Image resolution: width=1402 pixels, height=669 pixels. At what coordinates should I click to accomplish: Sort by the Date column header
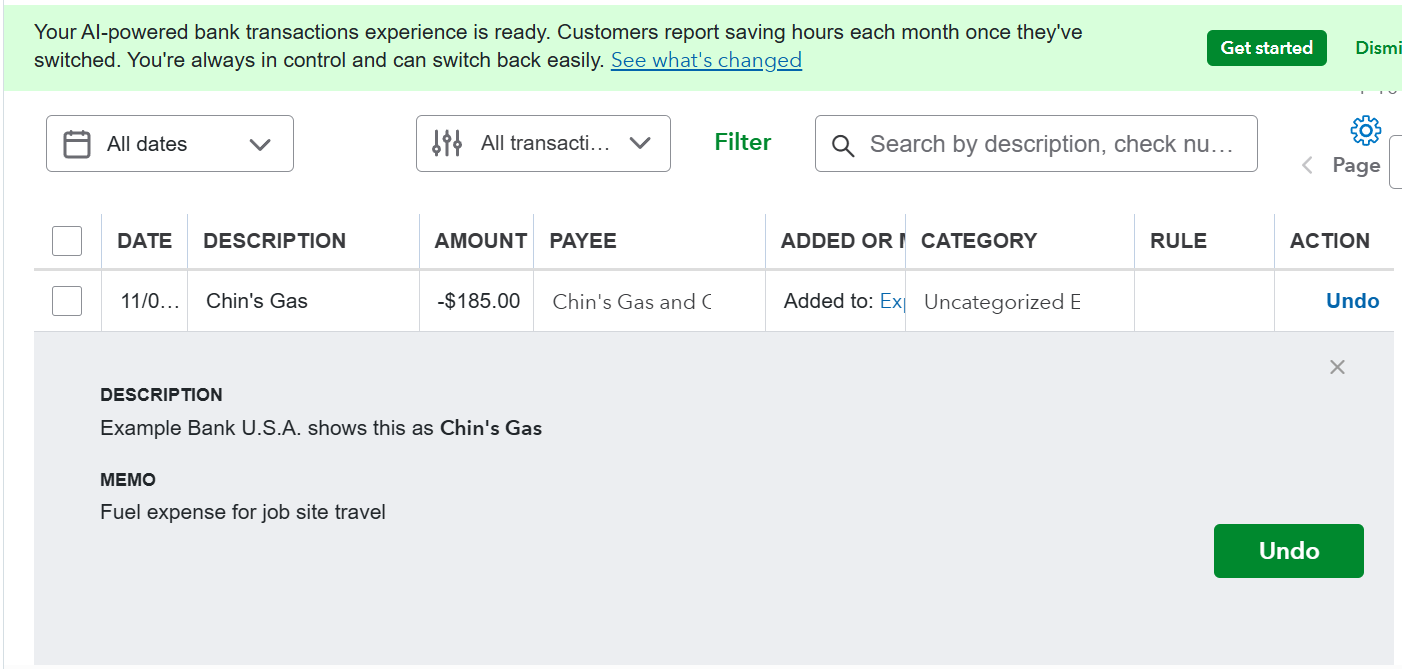point(144,241)
